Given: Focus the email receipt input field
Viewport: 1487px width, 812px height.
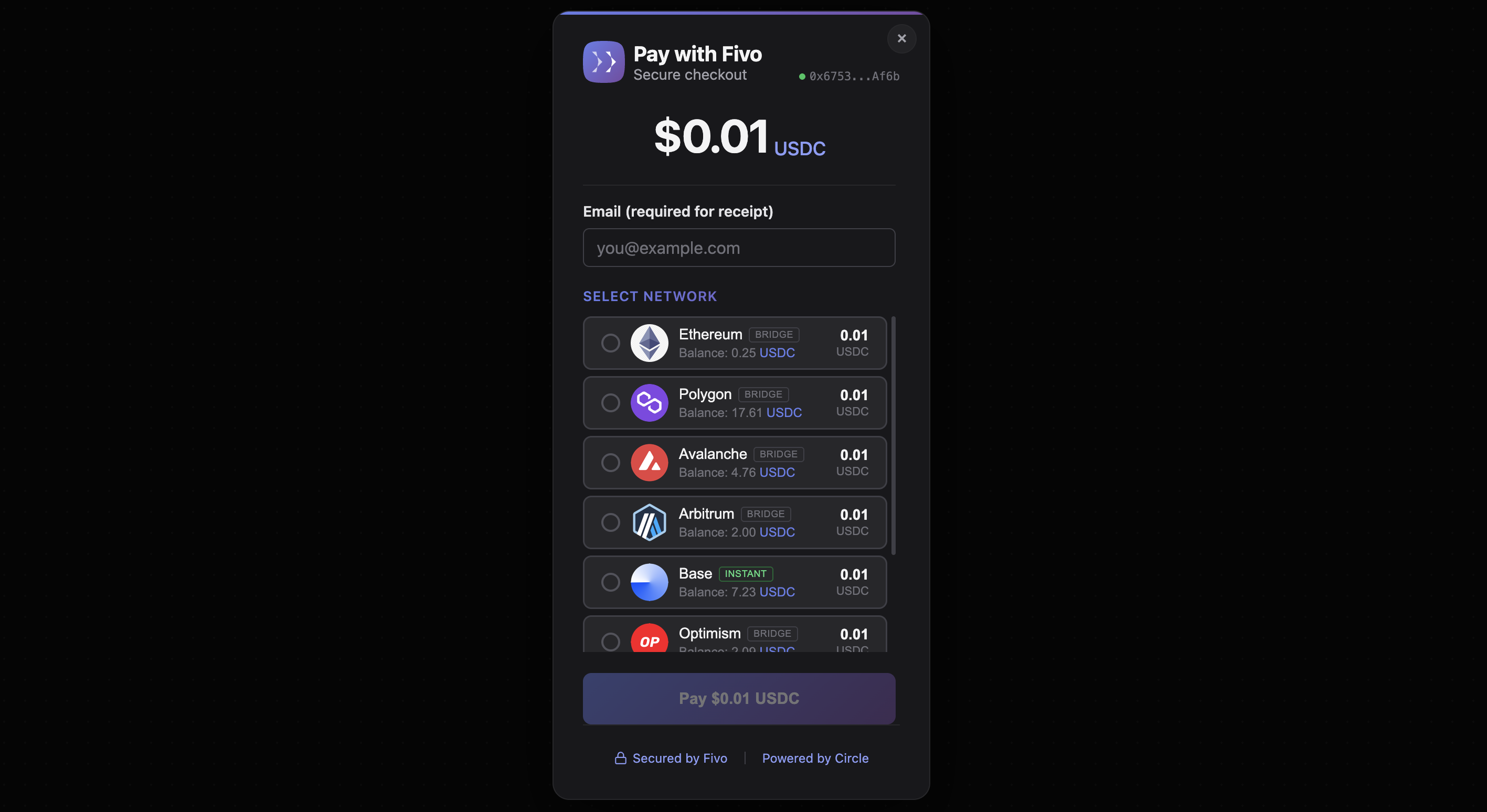Looking at the screenshot, I should pyautogui.click(x=739, y=248).
